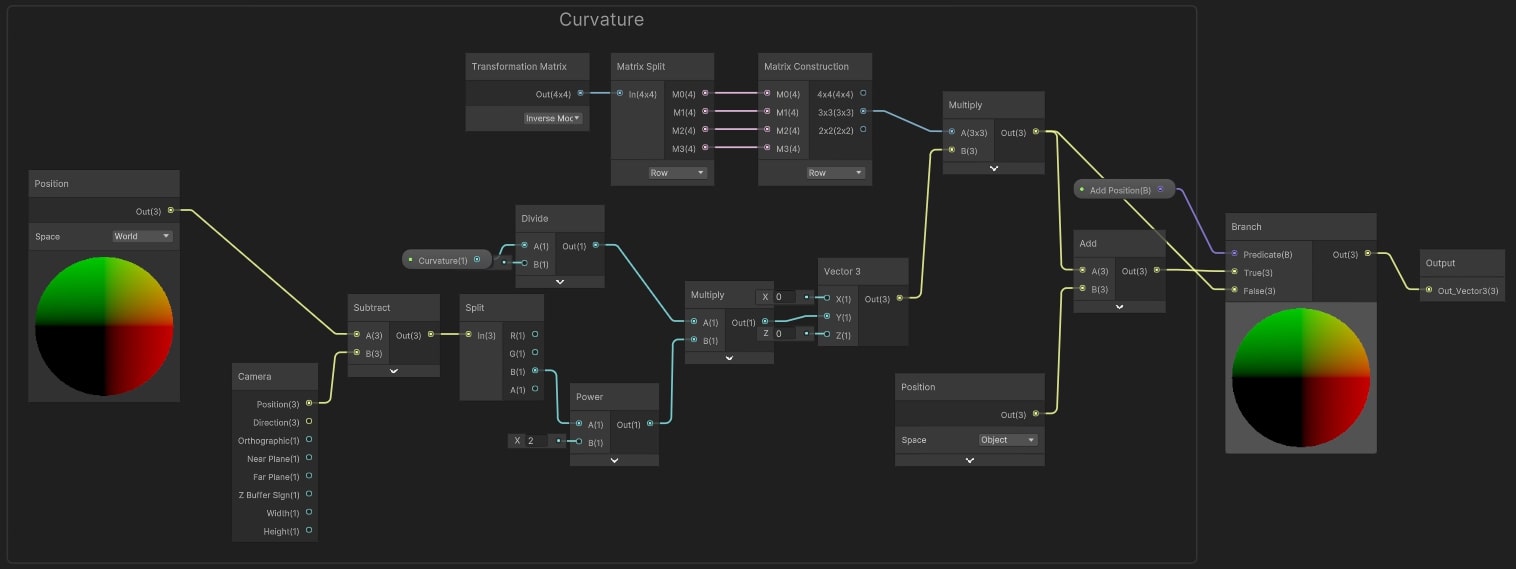Open the Inverse Model dropdown on Transformation Matrix
Image resolution: width=1516 pixels, height=569 pixels.
pyautogui.click(x=554, y=118)
